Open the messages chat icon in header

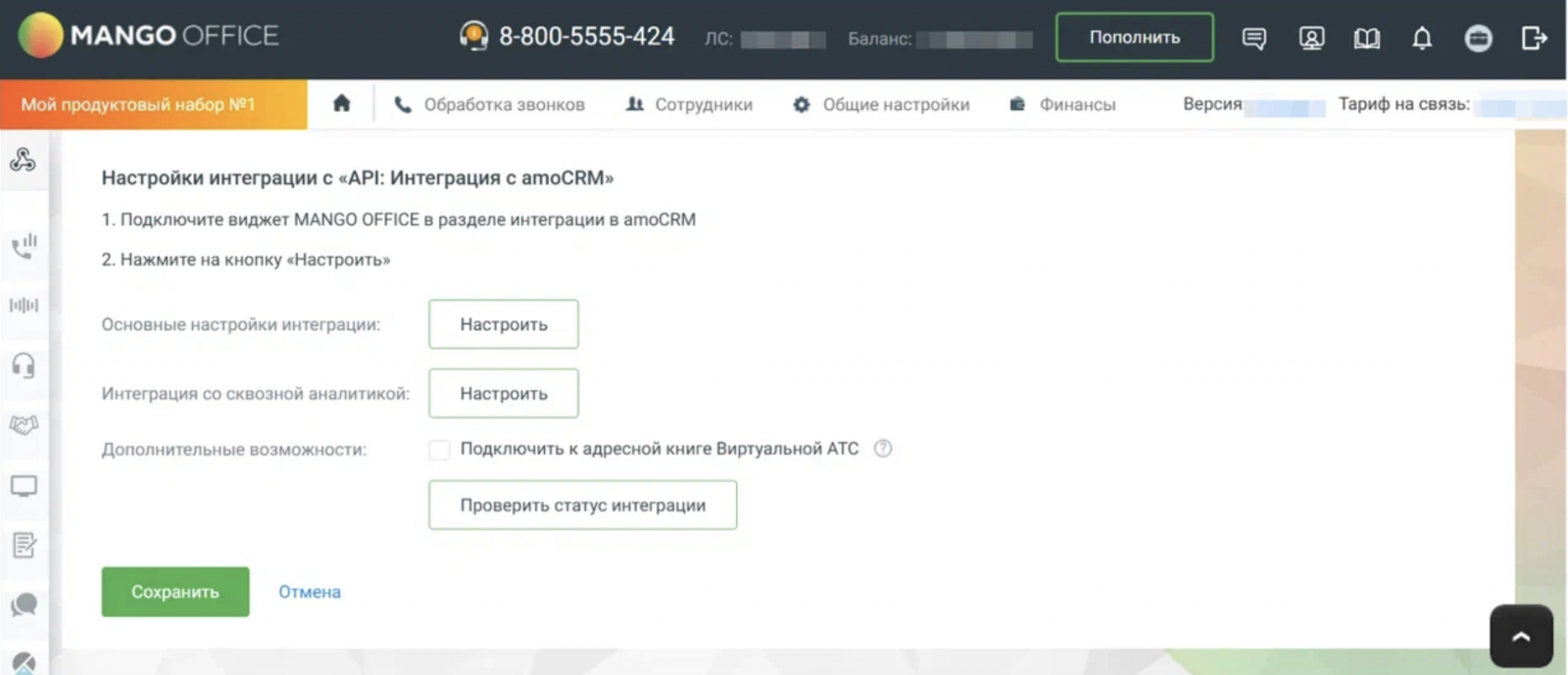pyautogui.click(x=1253, y=38)
